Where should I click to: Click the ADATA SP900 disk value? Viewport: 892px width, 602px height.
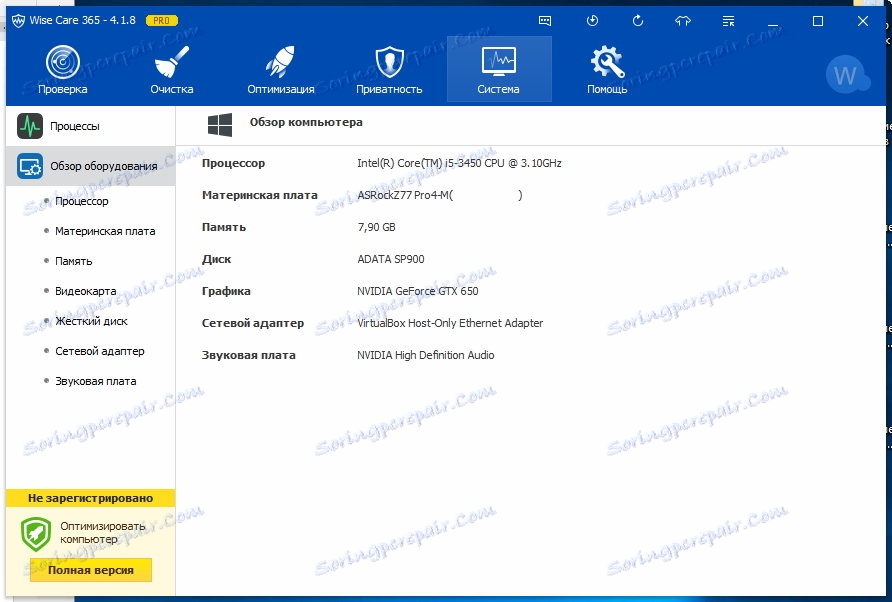[x=391, y=259]
